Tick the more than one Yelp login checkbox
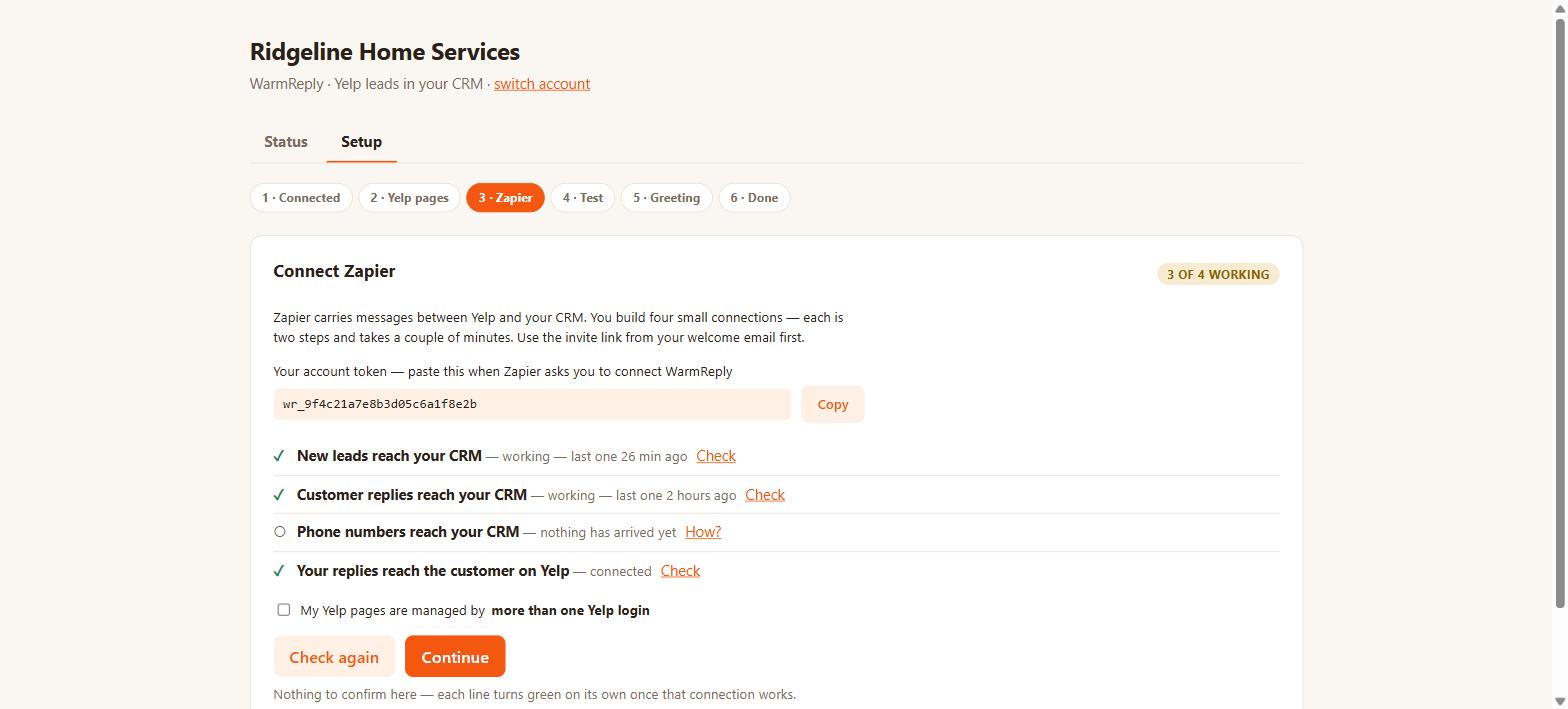The image size is (1568, 709). 284,609
